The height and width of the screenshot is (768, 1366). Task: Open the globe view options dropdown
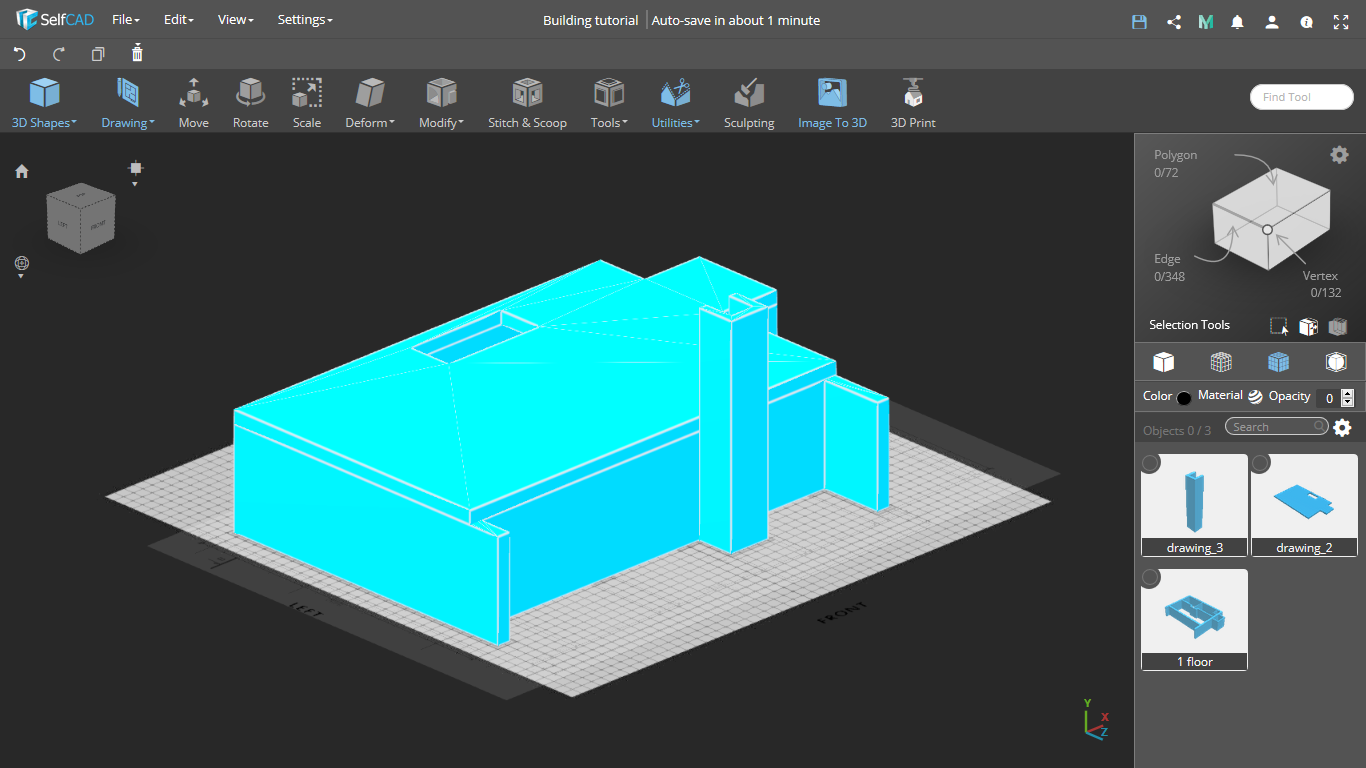click(x=22, y=266)
